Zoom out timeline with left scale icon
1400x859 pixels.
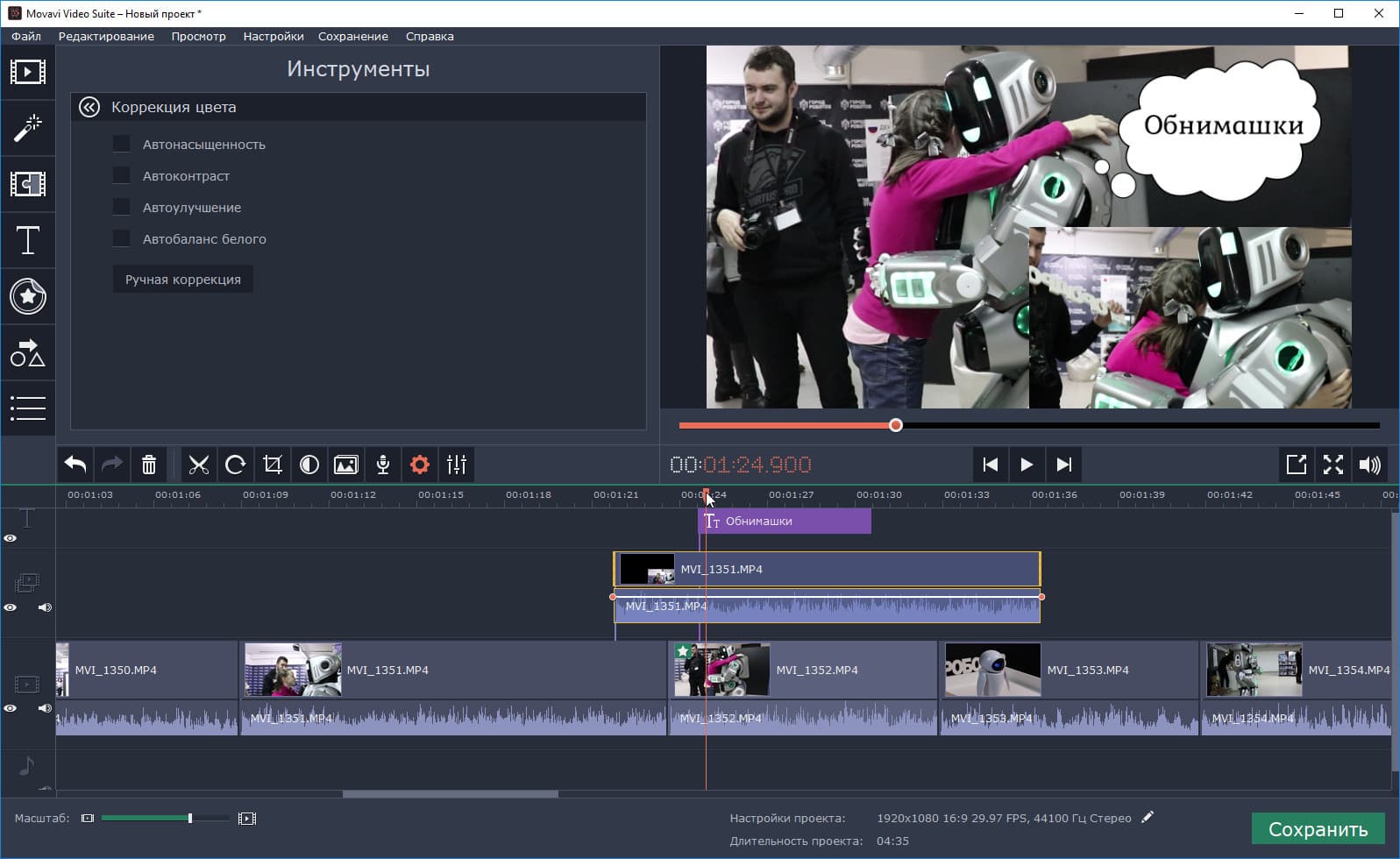88,819
